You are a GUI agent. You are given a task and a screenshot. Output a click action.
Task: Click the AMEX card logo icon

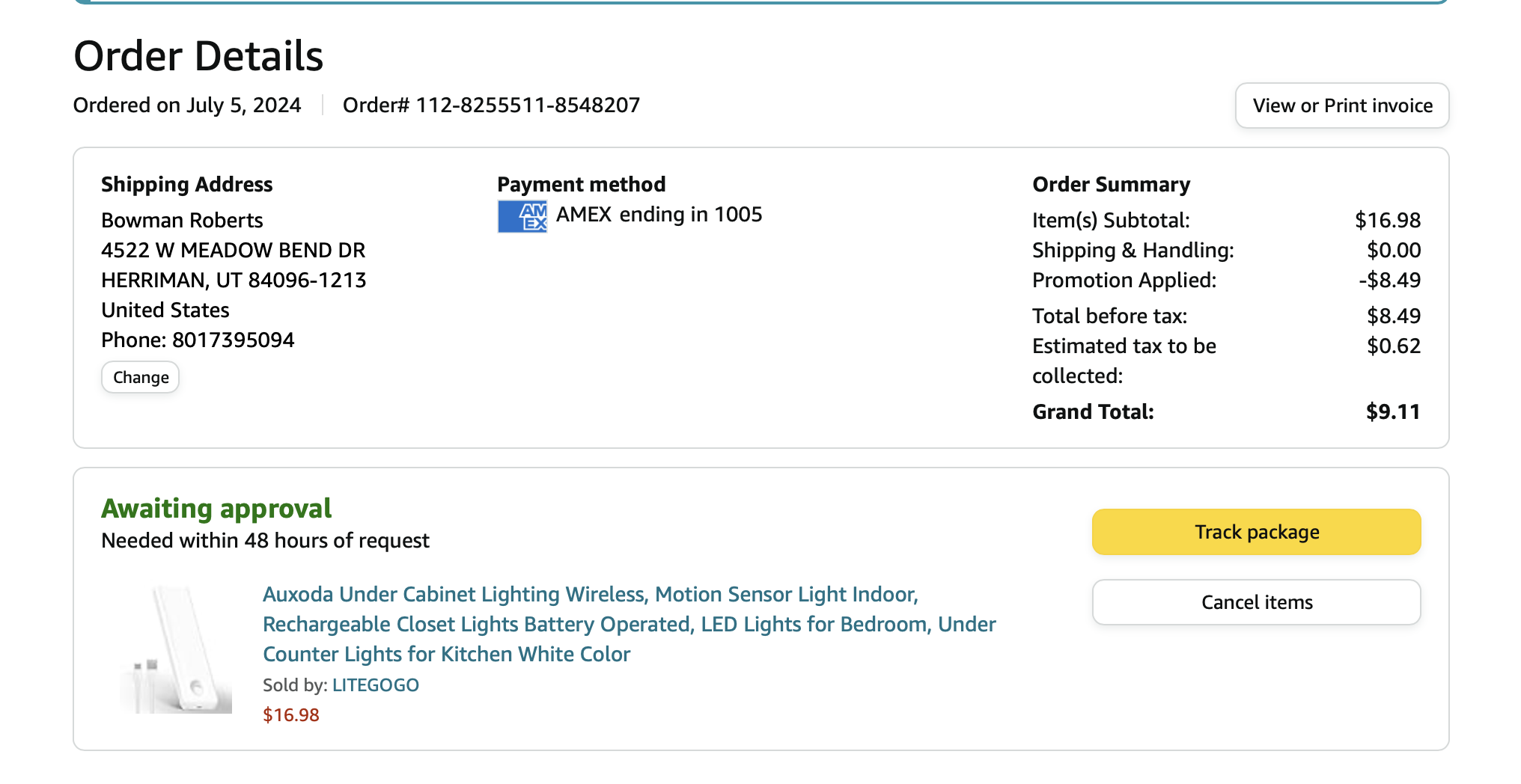[x=522, y=217]
